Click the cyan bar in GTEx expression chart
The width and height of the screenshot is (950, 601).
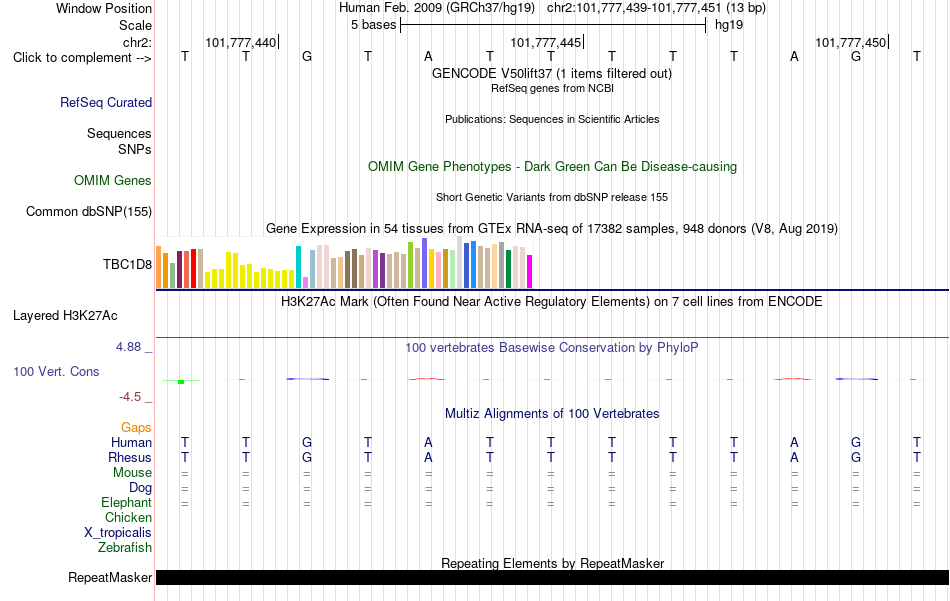[x=298, y=267]
